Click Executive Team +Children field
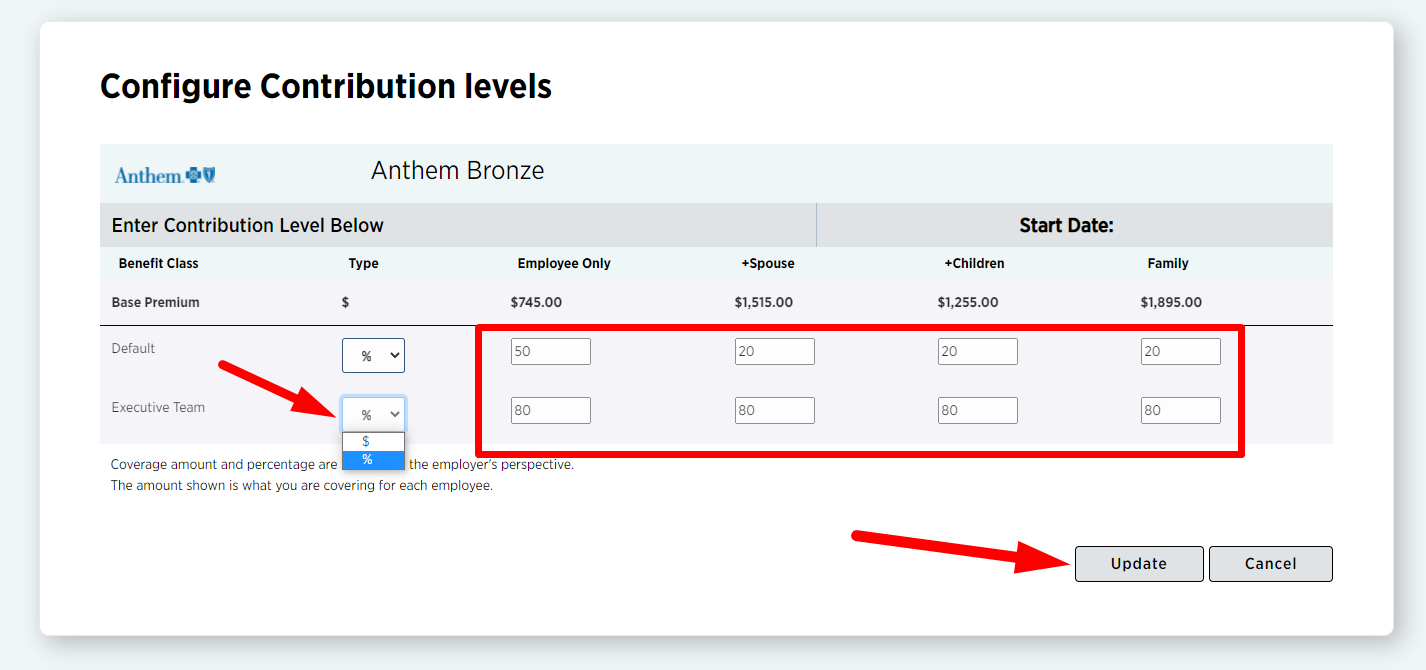 pyautogui.click(x=977, y=411)
